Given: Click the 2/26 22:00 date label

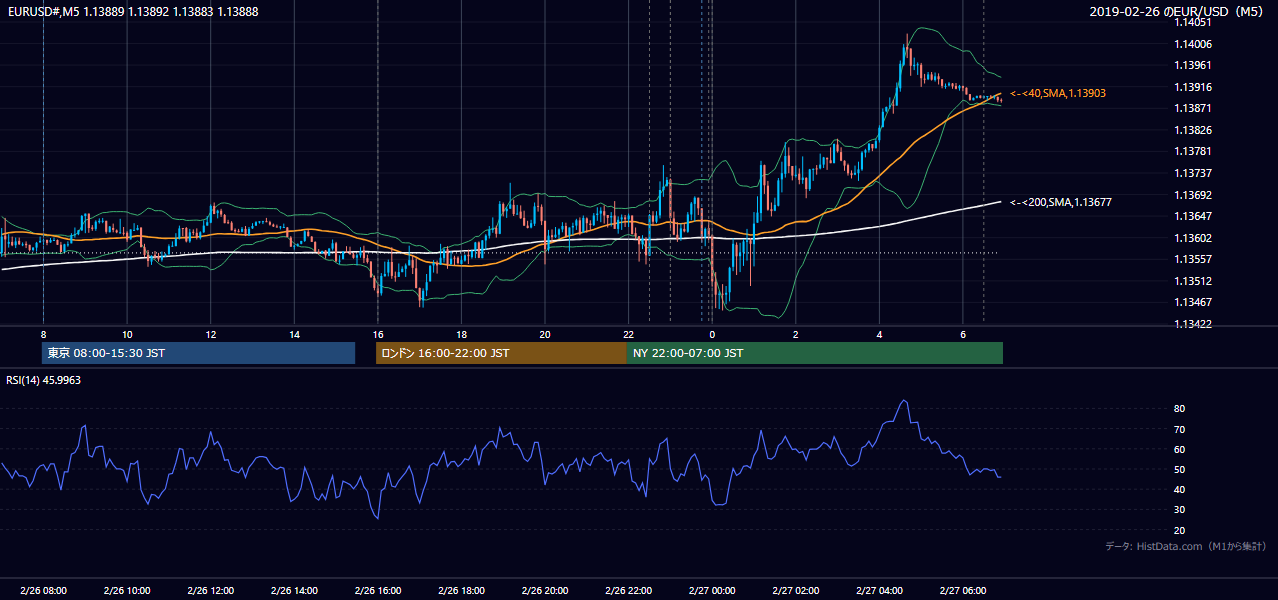Looking at the screenshot, I should point(628,591).
